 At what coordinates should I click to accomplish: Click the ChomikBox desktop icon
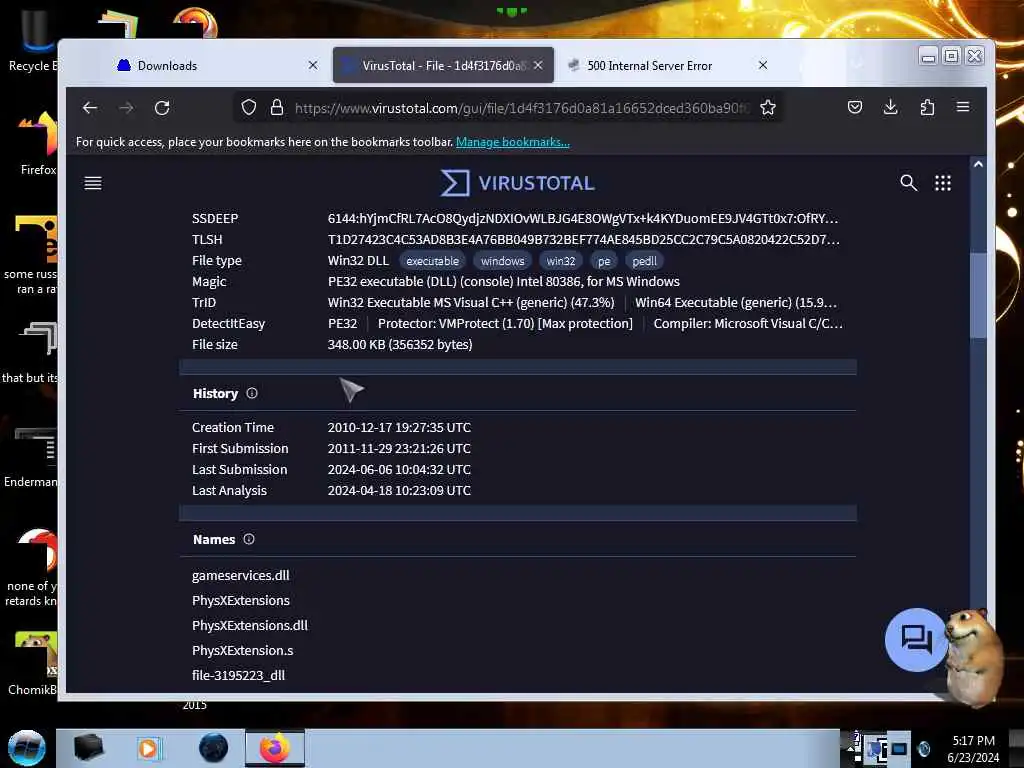(x=33, y=663)
